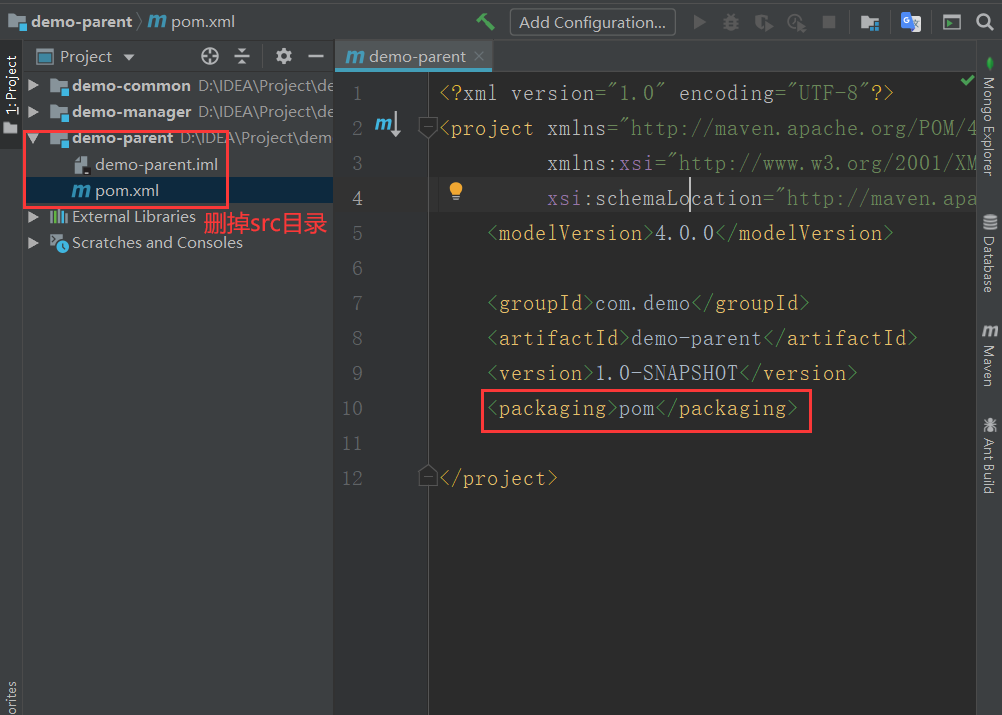The image size is (1002, 715).
Task: Click the packaging pom line in editor
Action: [642, 408]
